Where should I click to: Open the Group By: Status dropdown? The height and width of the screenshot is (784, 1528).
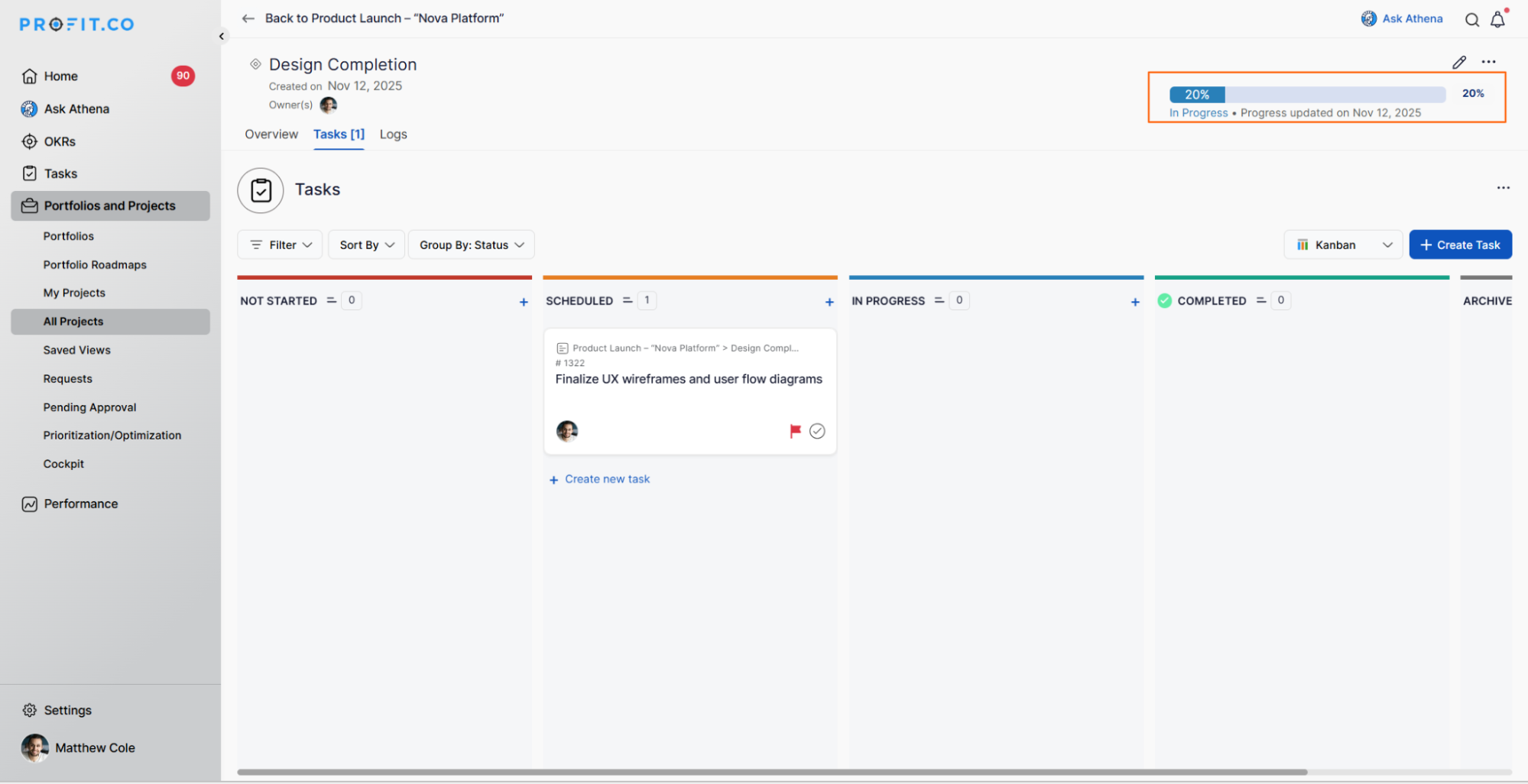pos(470,245)
